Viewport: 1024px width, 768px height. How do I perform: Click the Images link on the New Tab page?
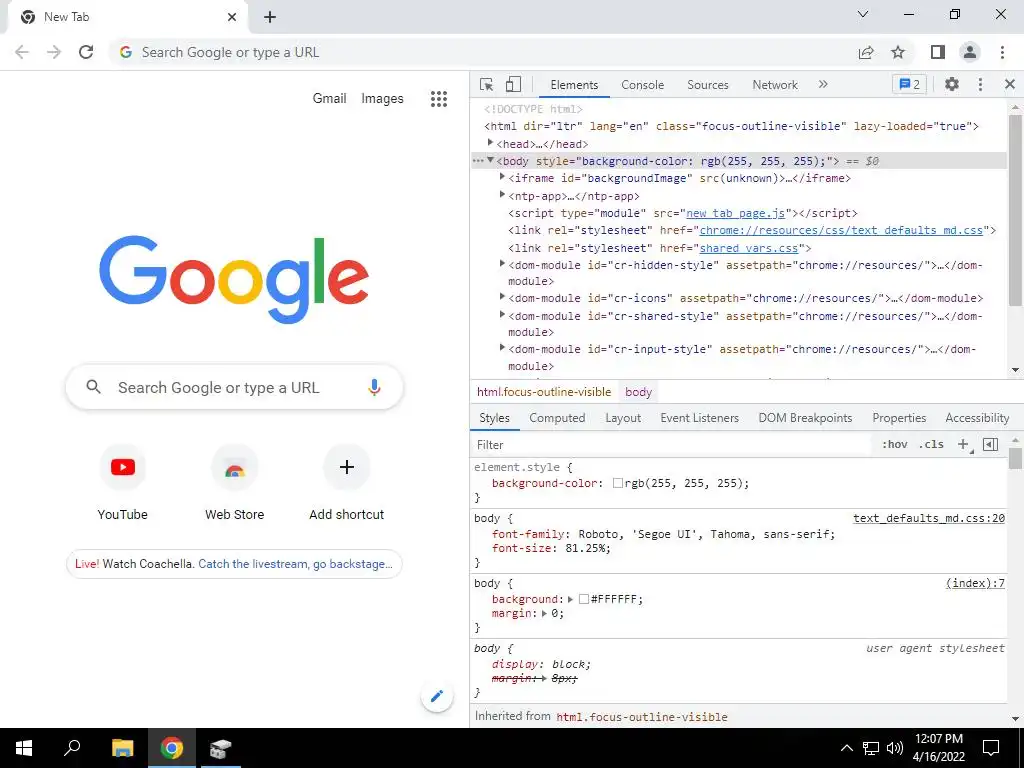[x=382, y=99]
